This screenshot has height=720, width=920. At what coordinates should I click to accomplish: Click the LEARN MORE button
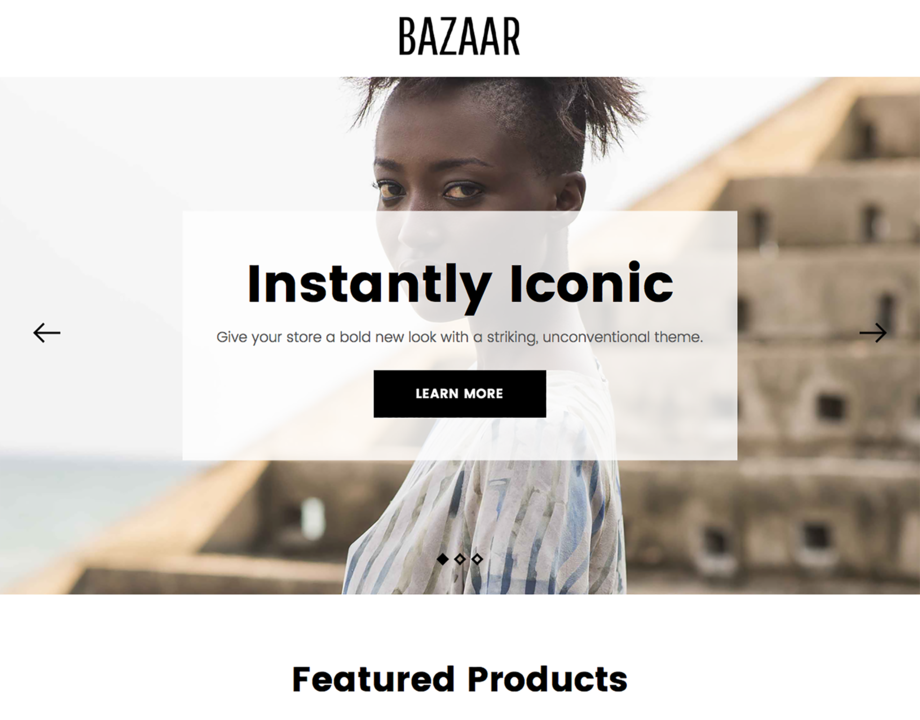(459, 394)
